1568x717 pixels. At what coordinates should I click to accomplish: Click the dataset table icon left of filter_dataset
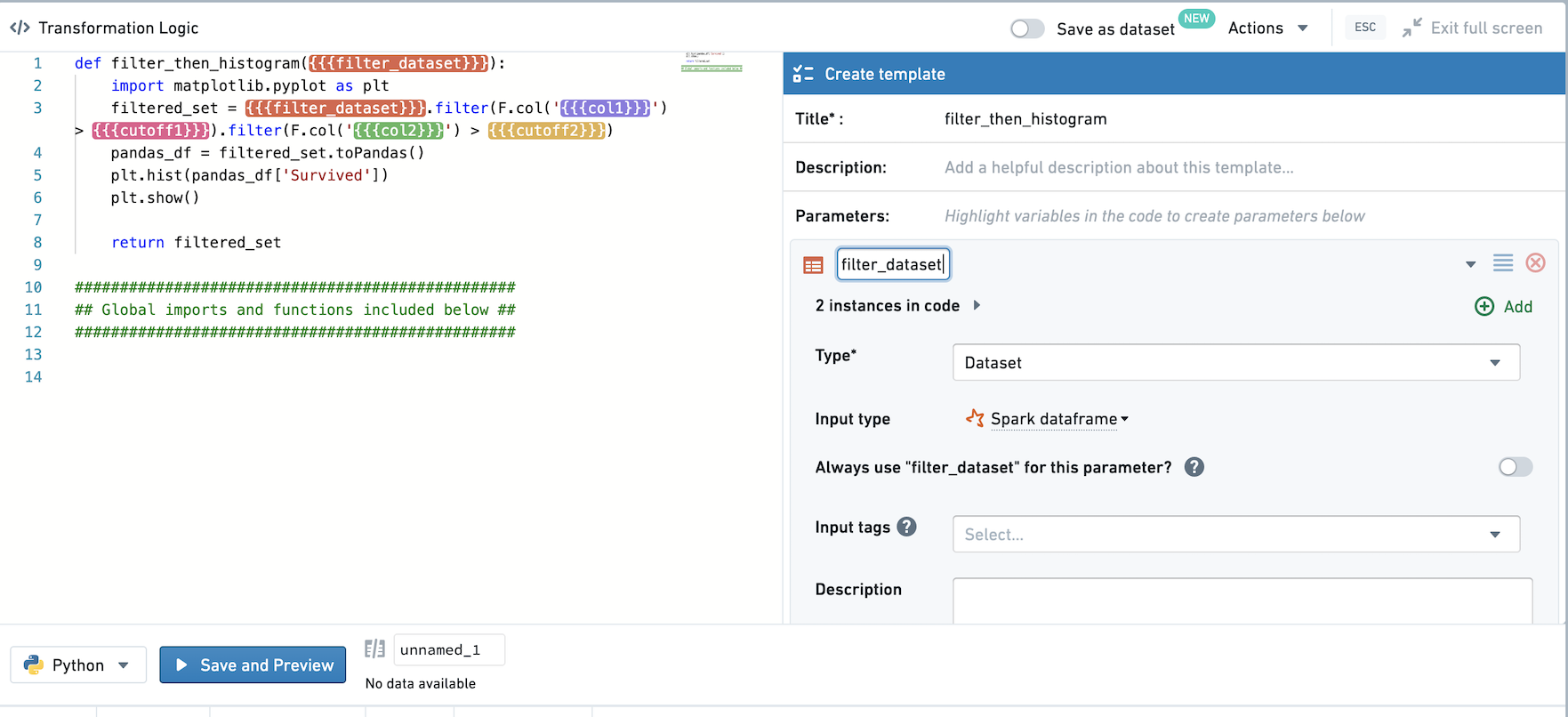(813, 265)
